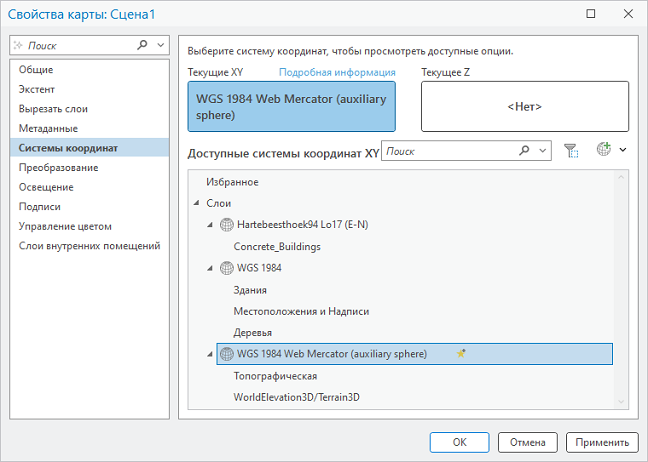
Task: Maximize the Свойства карты dialog
Action: (x=591, y=14)
